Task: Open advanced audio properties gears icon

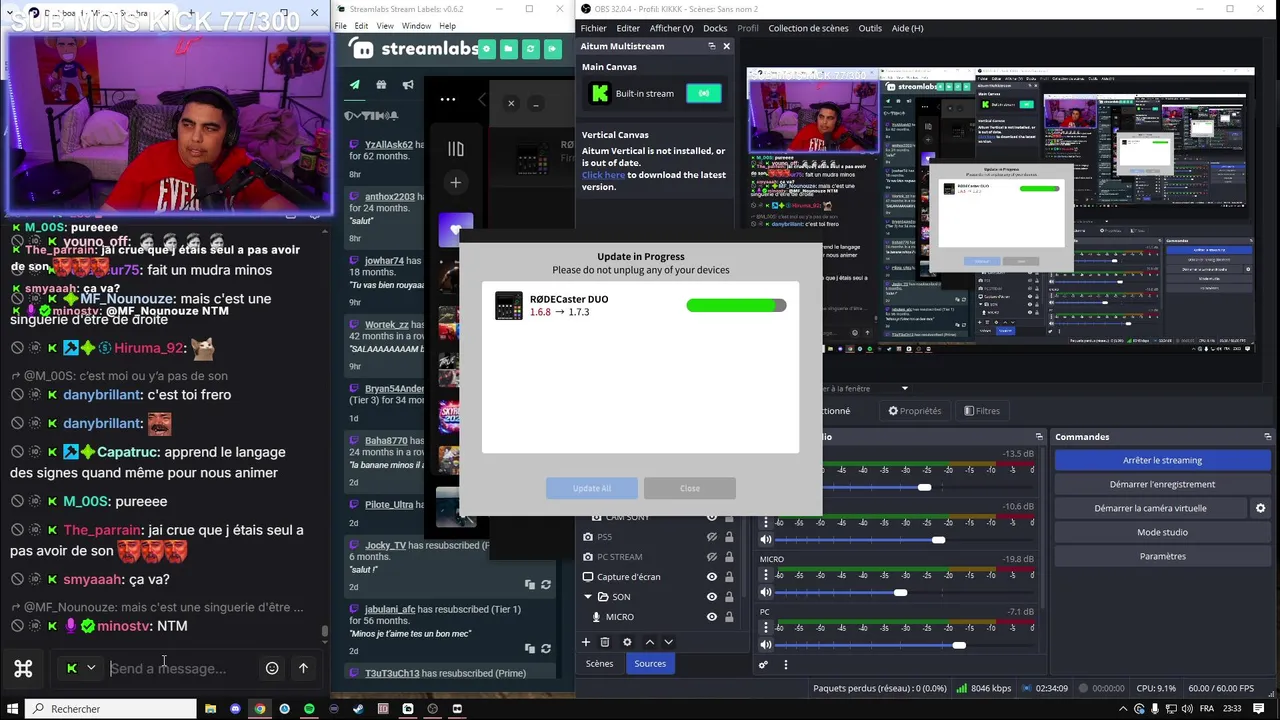Action: 764,664
